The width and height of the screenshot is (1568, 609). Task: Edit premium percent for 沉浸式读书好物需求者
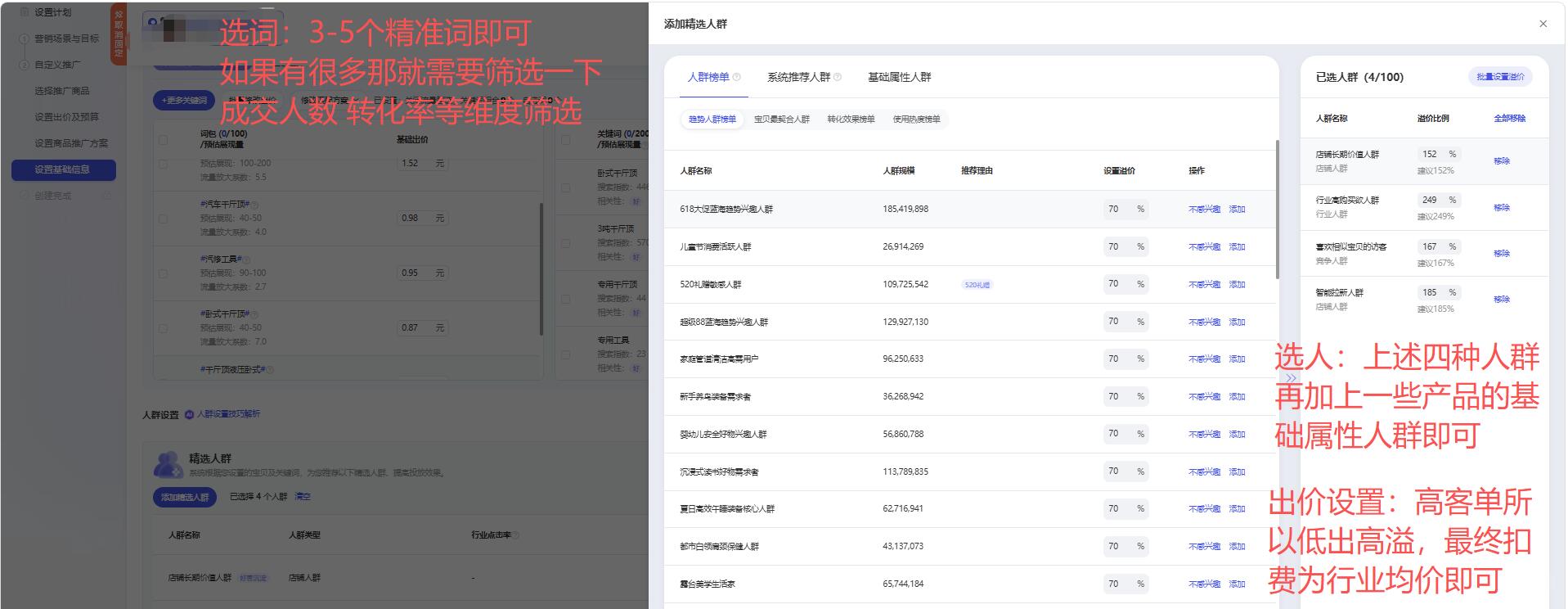(1125, 471)
